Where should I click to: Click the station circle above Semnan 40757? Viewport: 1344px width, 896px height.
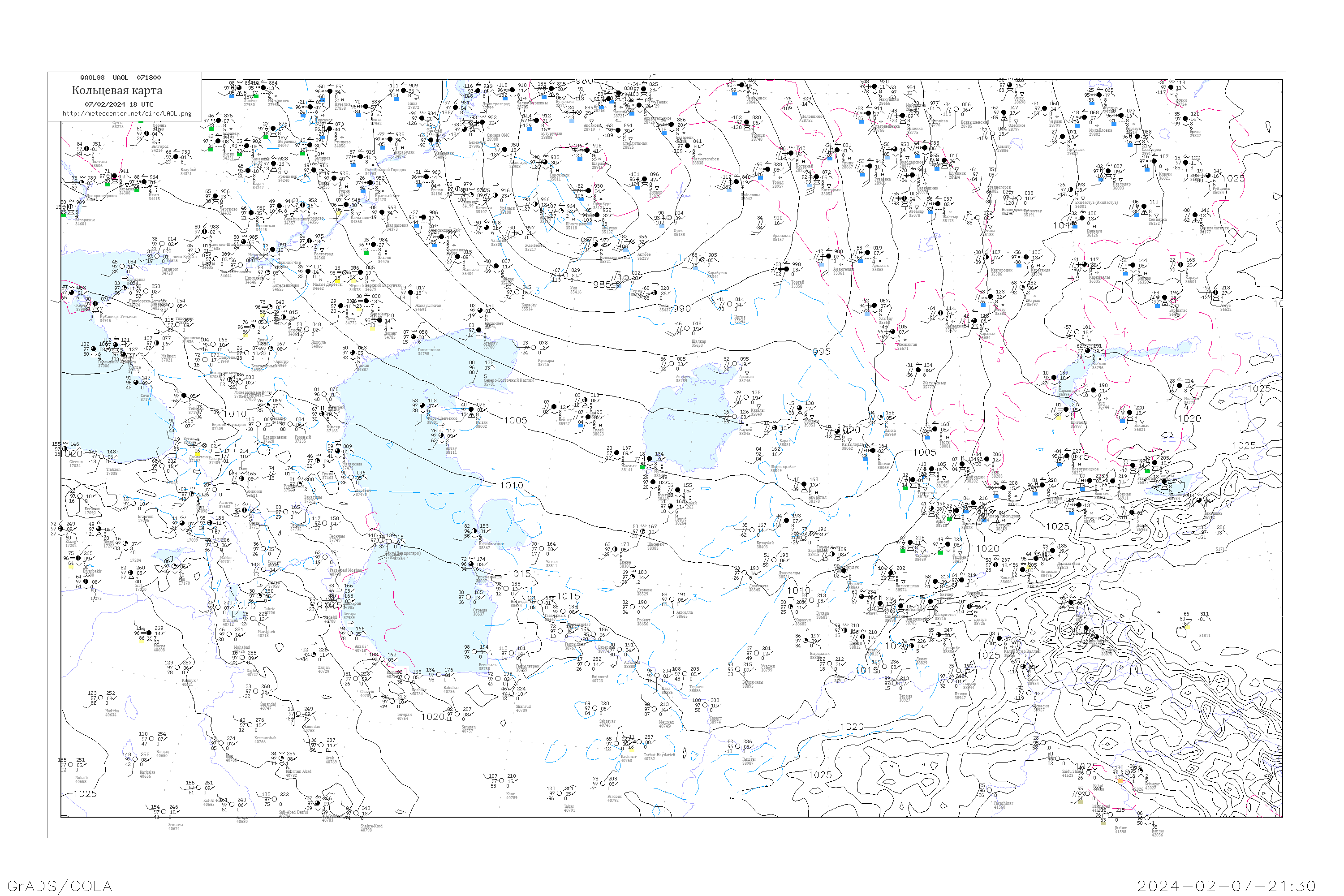(457, 714)
